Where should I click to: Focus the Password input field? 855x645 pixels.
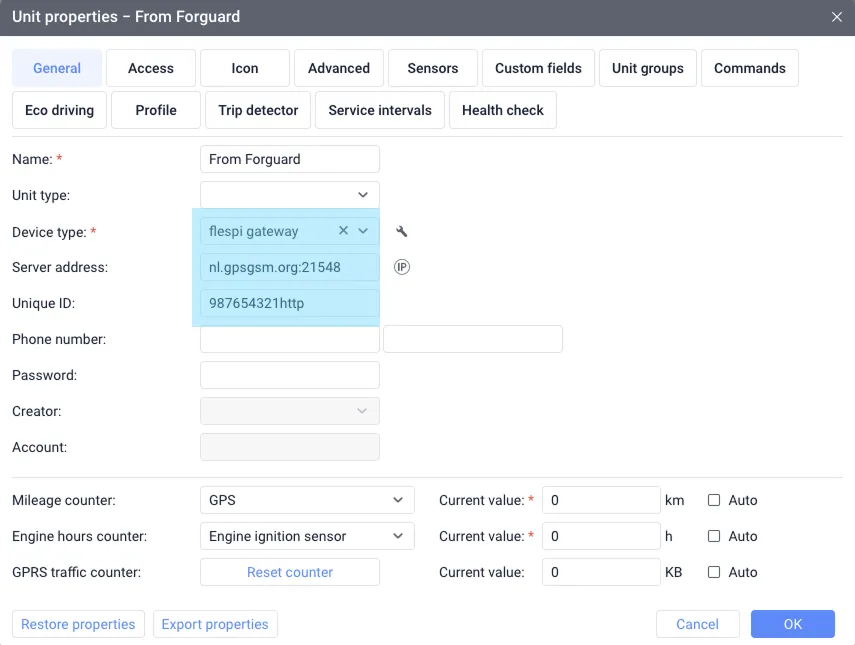(x=290, y=375)
